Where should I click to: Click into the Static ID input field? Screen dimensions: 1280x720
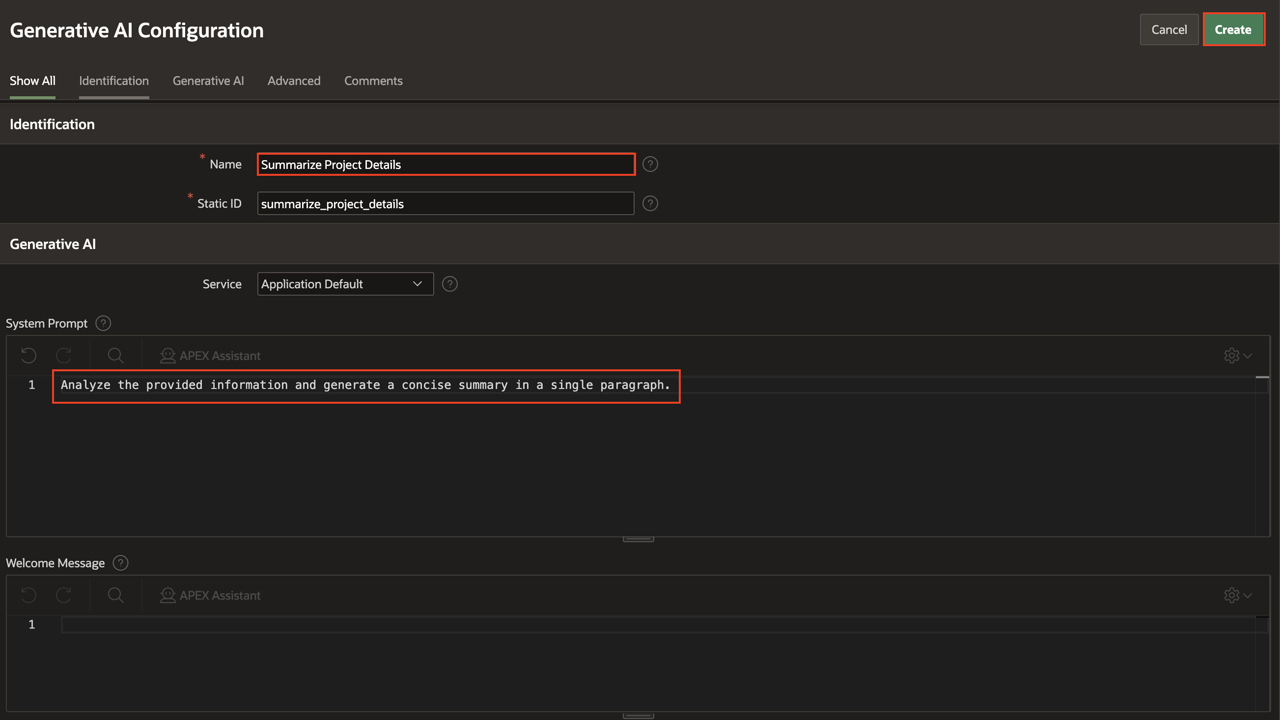click(445, 204)
